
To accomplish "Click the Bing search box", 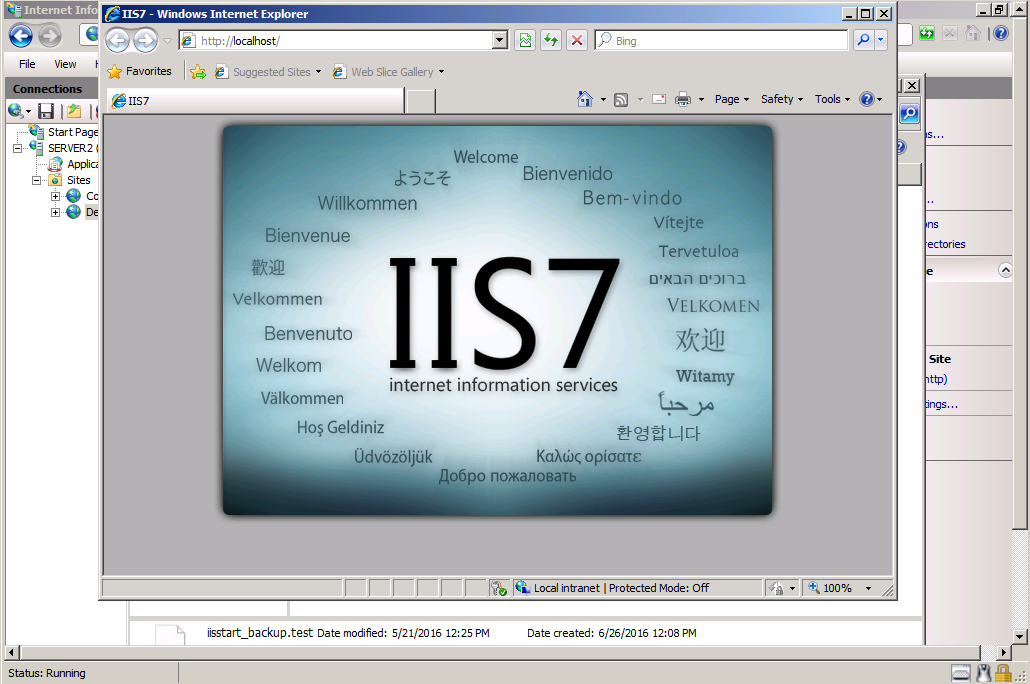I will (721, 41).
